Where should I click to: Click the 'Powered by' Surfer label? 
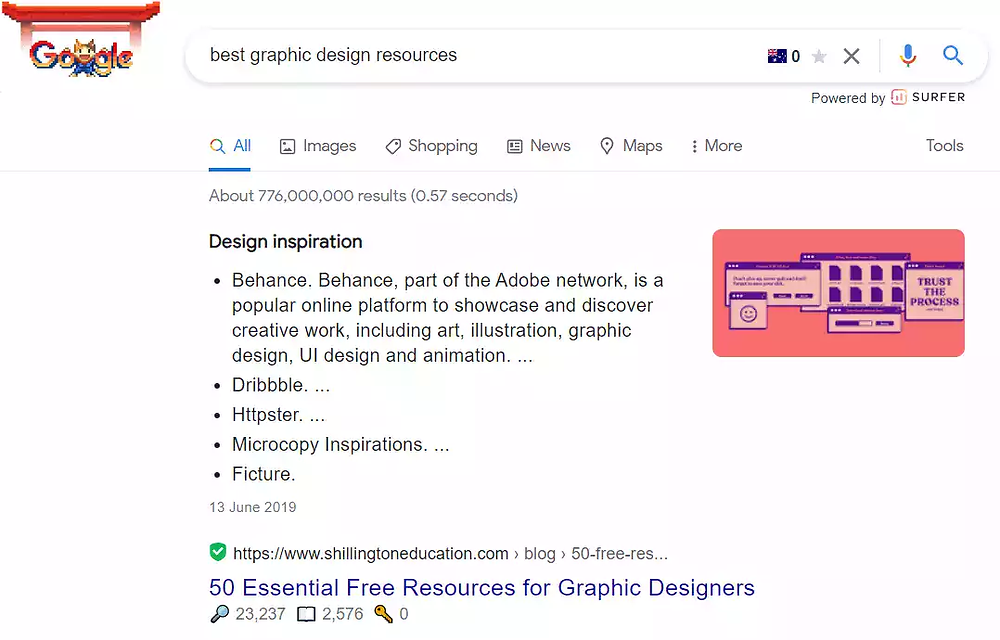click(848, 98)
